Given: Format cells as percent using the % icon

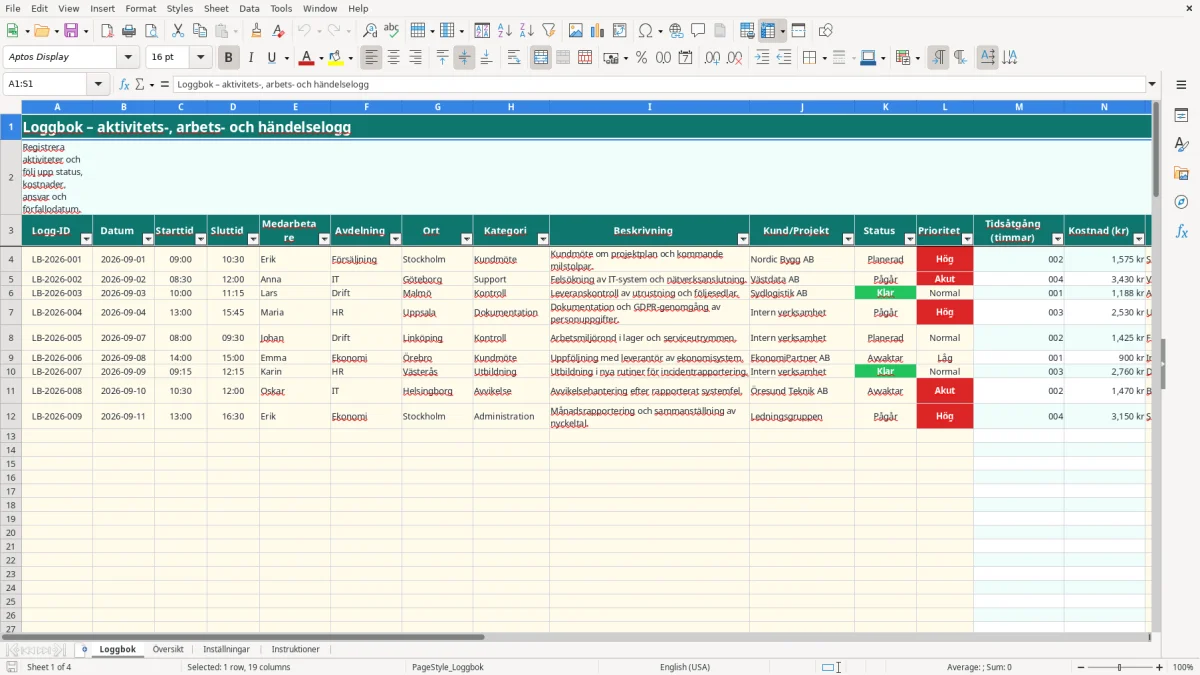Looking at the screenshot, I should (641, 58).
